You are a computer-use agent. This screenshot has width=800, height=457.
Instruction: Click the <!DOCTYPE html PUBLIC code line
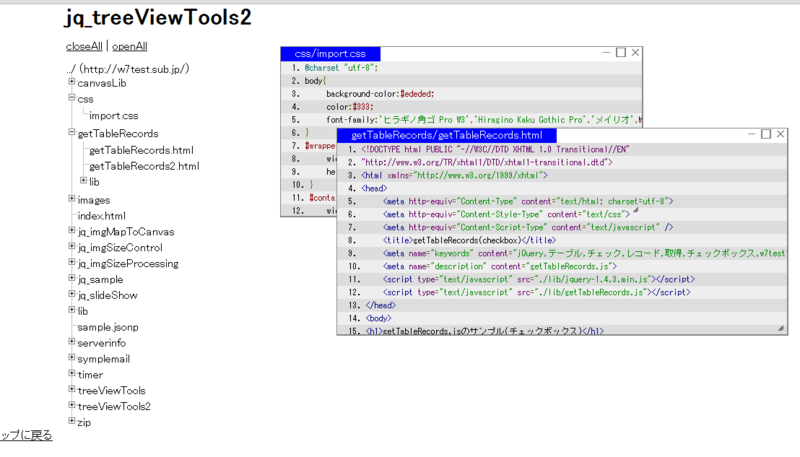coord(562,149)
